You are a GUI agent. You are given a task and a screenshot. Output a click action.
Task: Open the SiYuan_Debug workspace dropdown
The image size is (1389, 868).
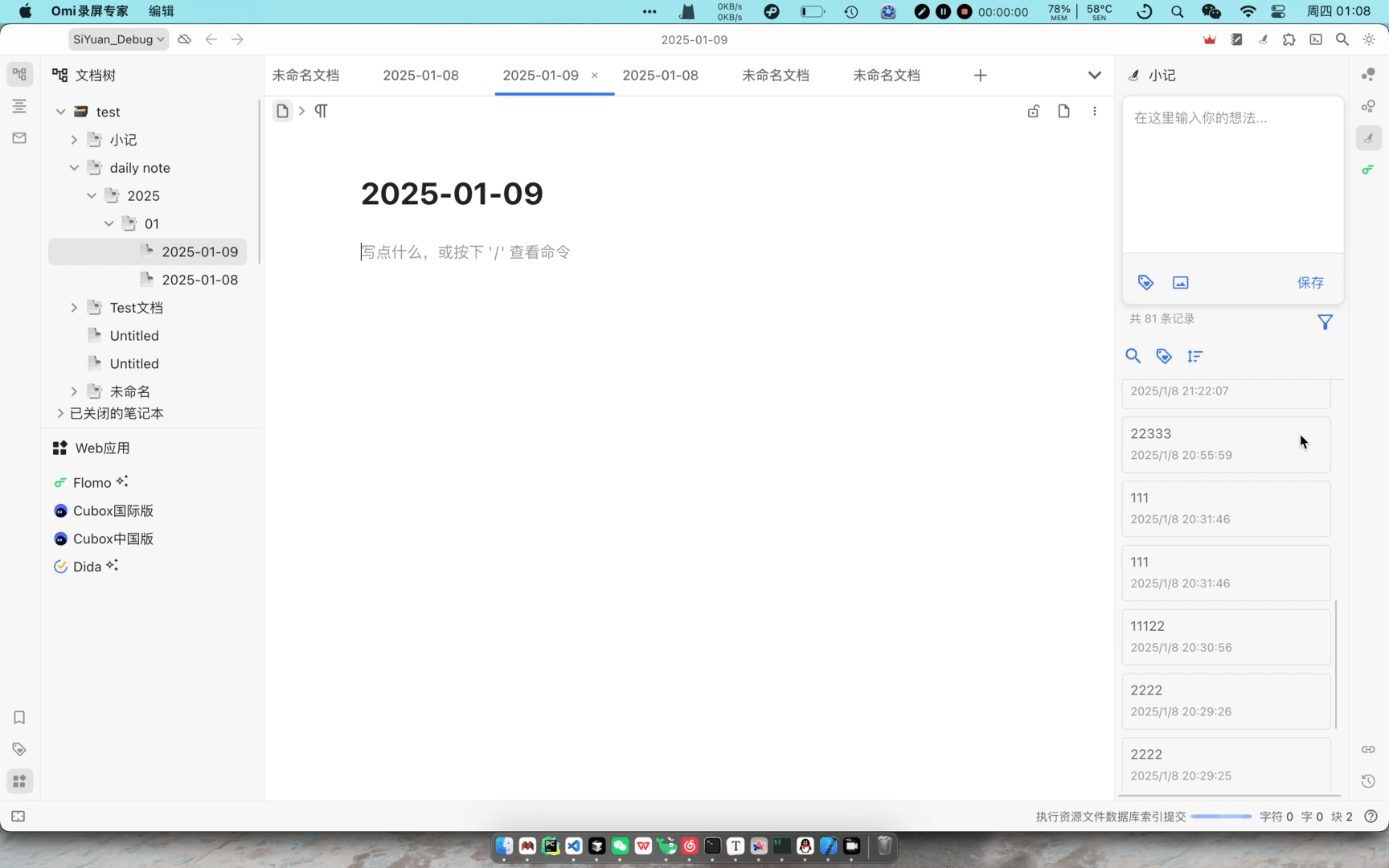coord(117,39)
